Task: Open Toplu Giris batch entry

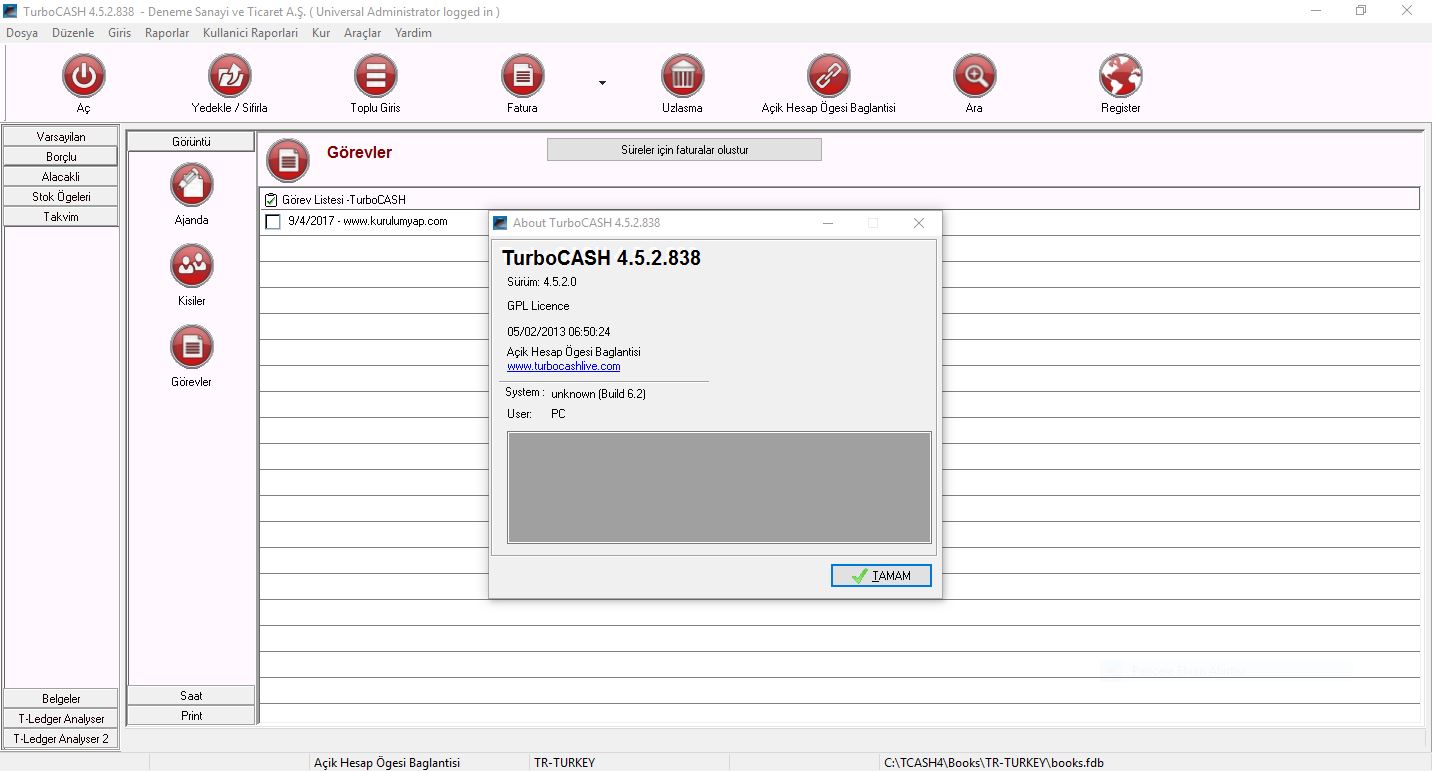Action: (x=375, y=76)
